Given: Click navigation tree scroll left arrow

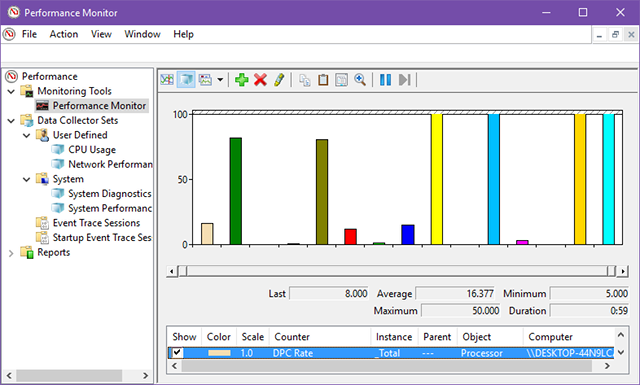Looking at the screenshot, I should [9, 376].
